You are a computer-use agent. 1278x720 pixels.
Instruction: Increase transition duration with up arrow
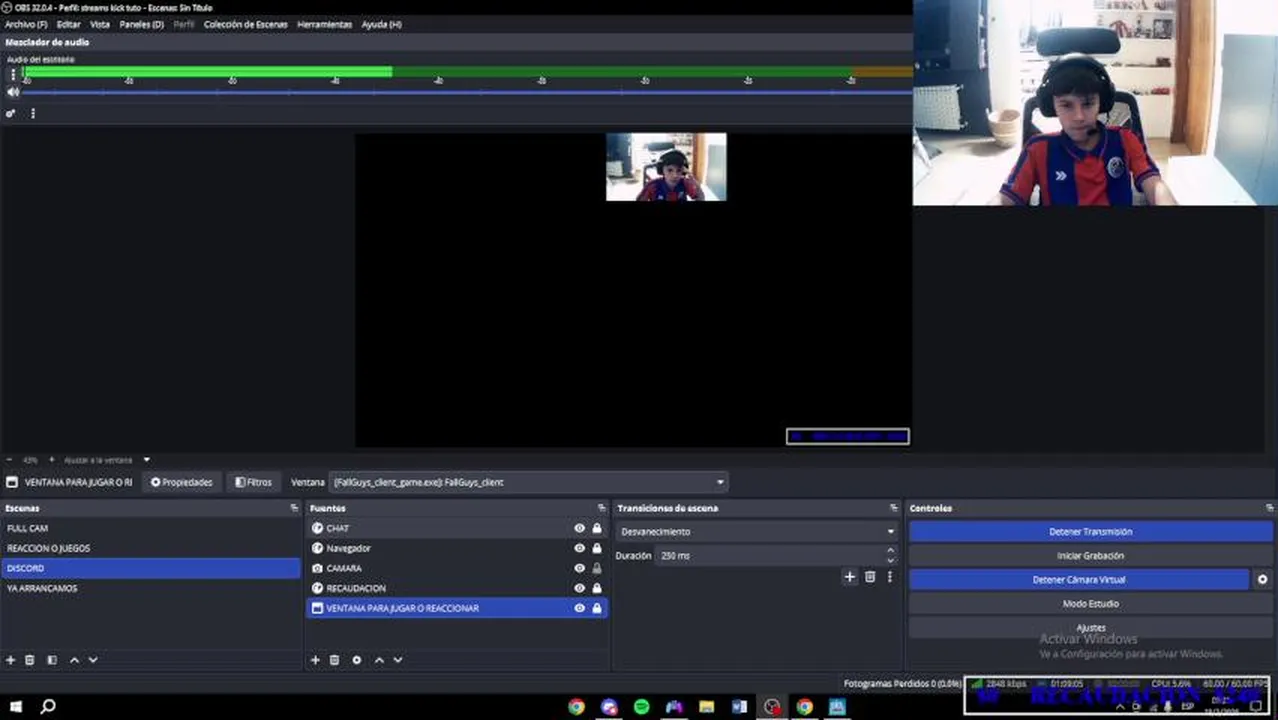[890, 551]
